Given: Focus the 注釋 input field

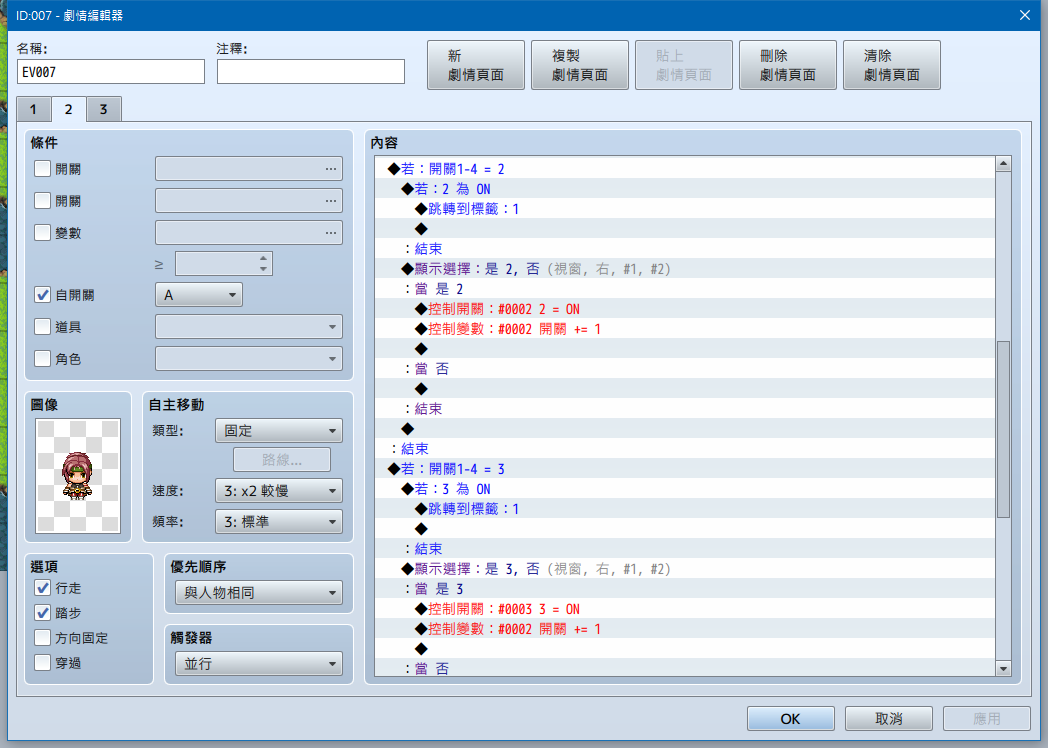Looking at the screenshot, I should click(x=311, y=72).
